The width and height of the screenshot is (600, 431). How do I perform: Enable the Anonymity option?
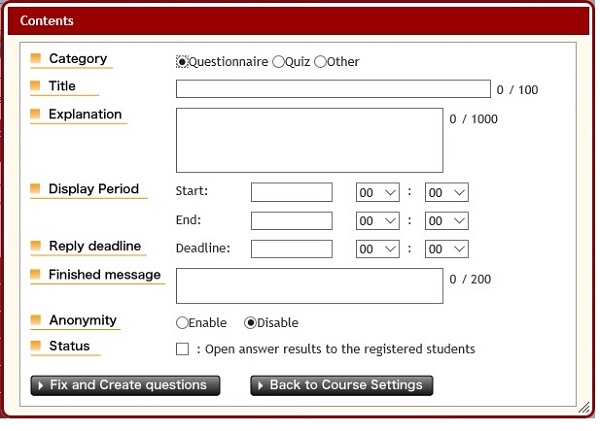click(182, 323)
